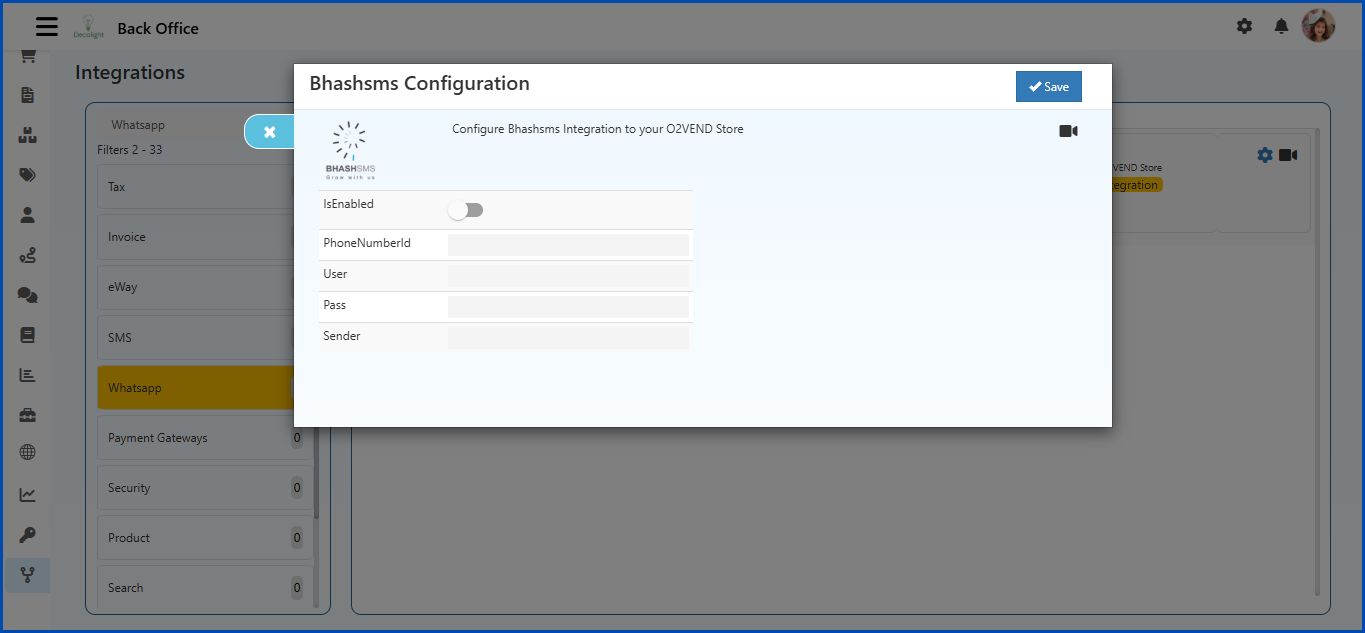The height and width of the screenshot is (633, 1365).
Task: Open the chat messages icon in sidebar
Action: 27,294
